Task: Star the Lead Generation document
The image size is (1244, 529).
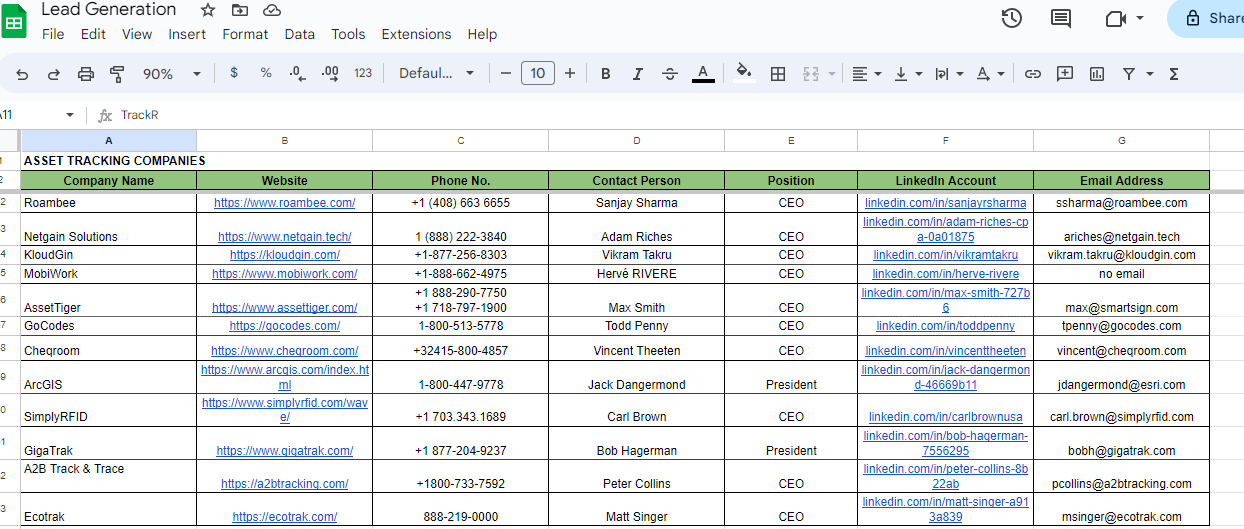Action: pyautogui.click(x=207, y=10)
